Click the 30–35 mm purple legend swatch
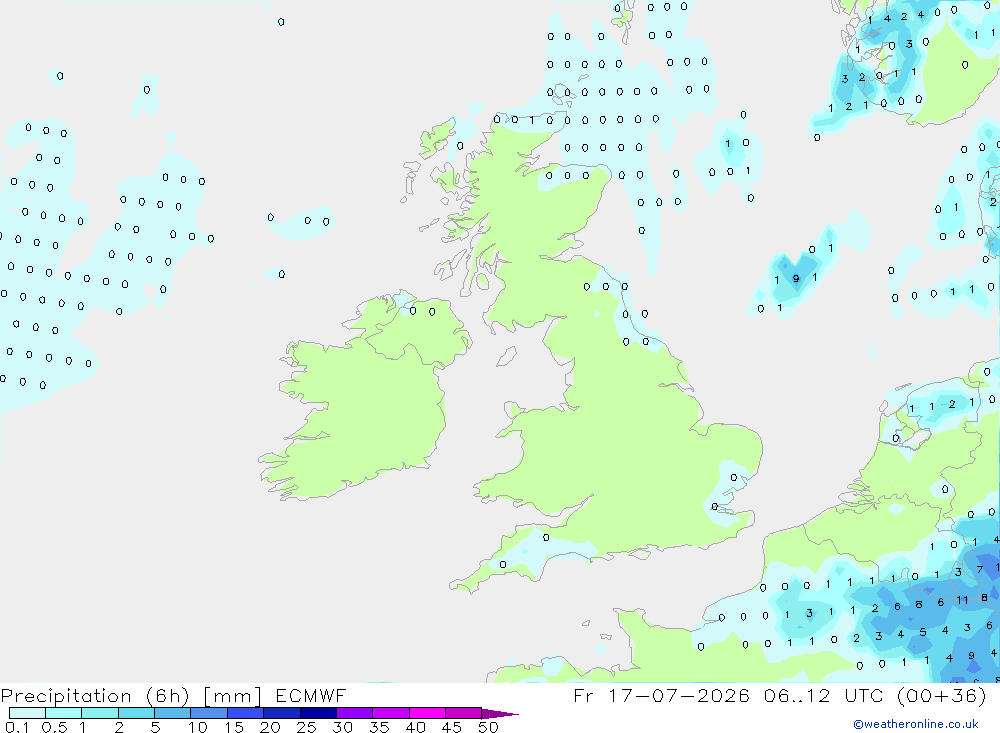The image size is (1000, 733). coord(355,713)
